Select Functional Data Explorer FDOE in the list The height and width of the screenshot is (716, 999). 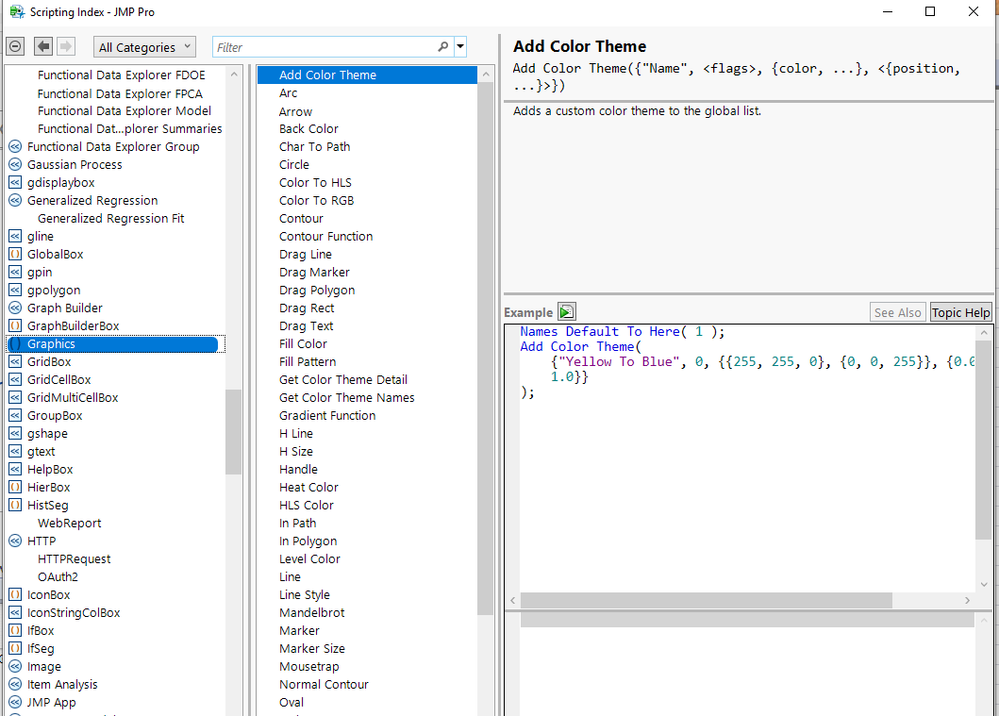pyautogui.click(x=121, y=75)
